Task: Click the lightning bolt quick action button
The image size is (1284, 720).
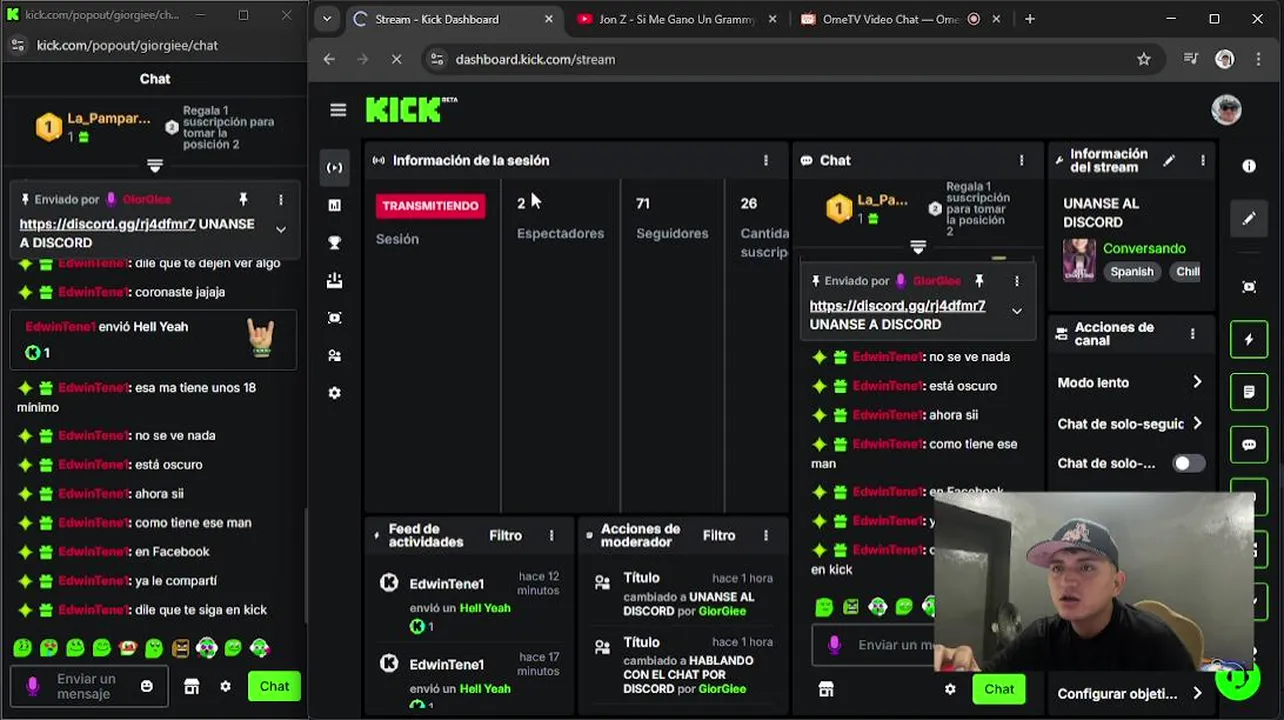Action: 1249,340
